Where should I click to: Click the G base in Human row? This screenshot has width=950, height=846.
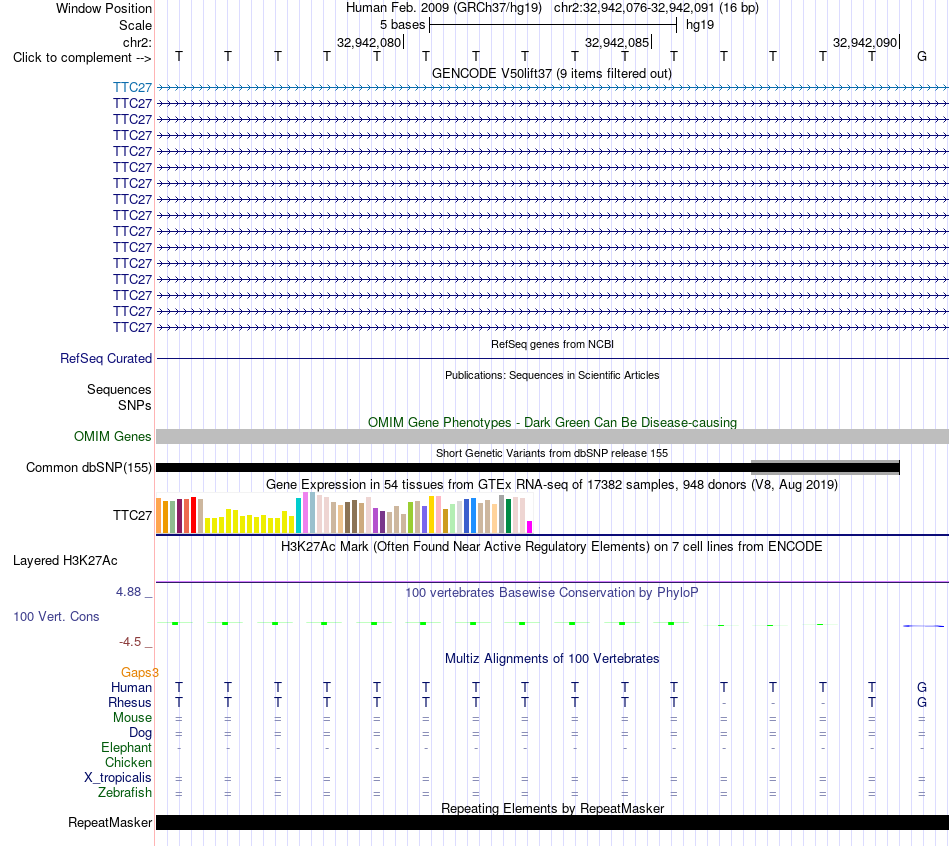coord(922,687)
